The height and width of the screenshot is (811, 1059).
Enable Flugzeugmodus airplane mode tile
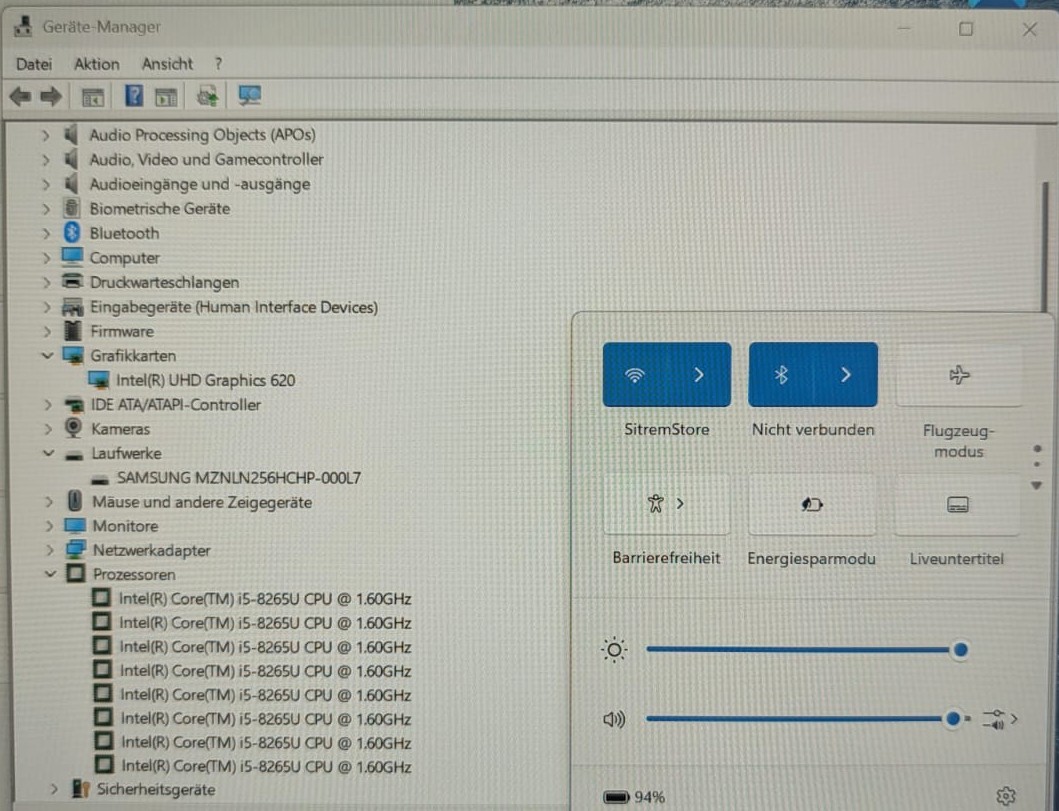[958, 375]
